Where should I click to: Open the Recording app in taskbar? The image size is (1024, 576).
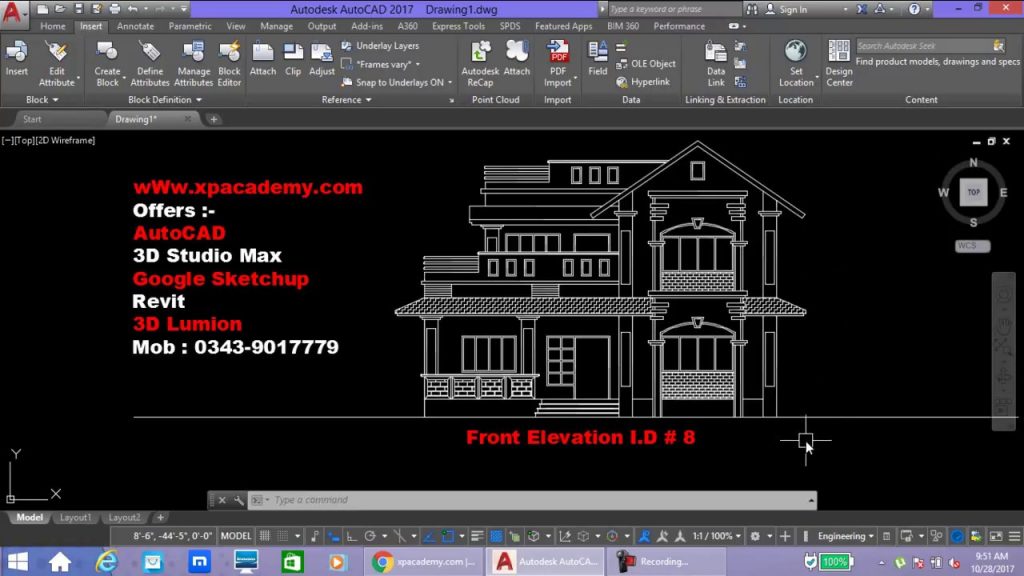click(x=666, y=562)
